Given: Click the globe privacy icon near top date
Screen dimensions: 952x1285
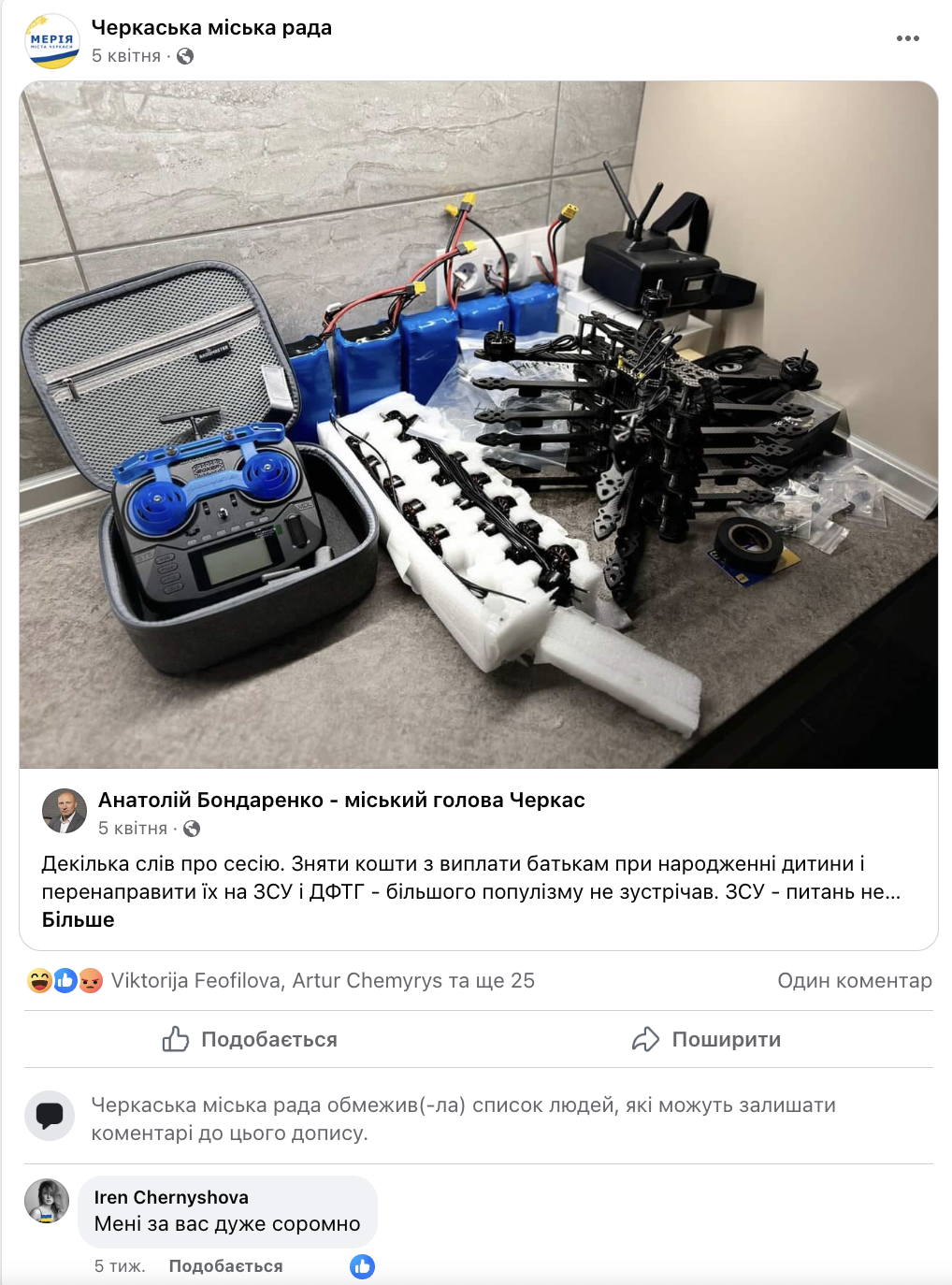Looking at the screenshot, I should (x=185, y=56).
